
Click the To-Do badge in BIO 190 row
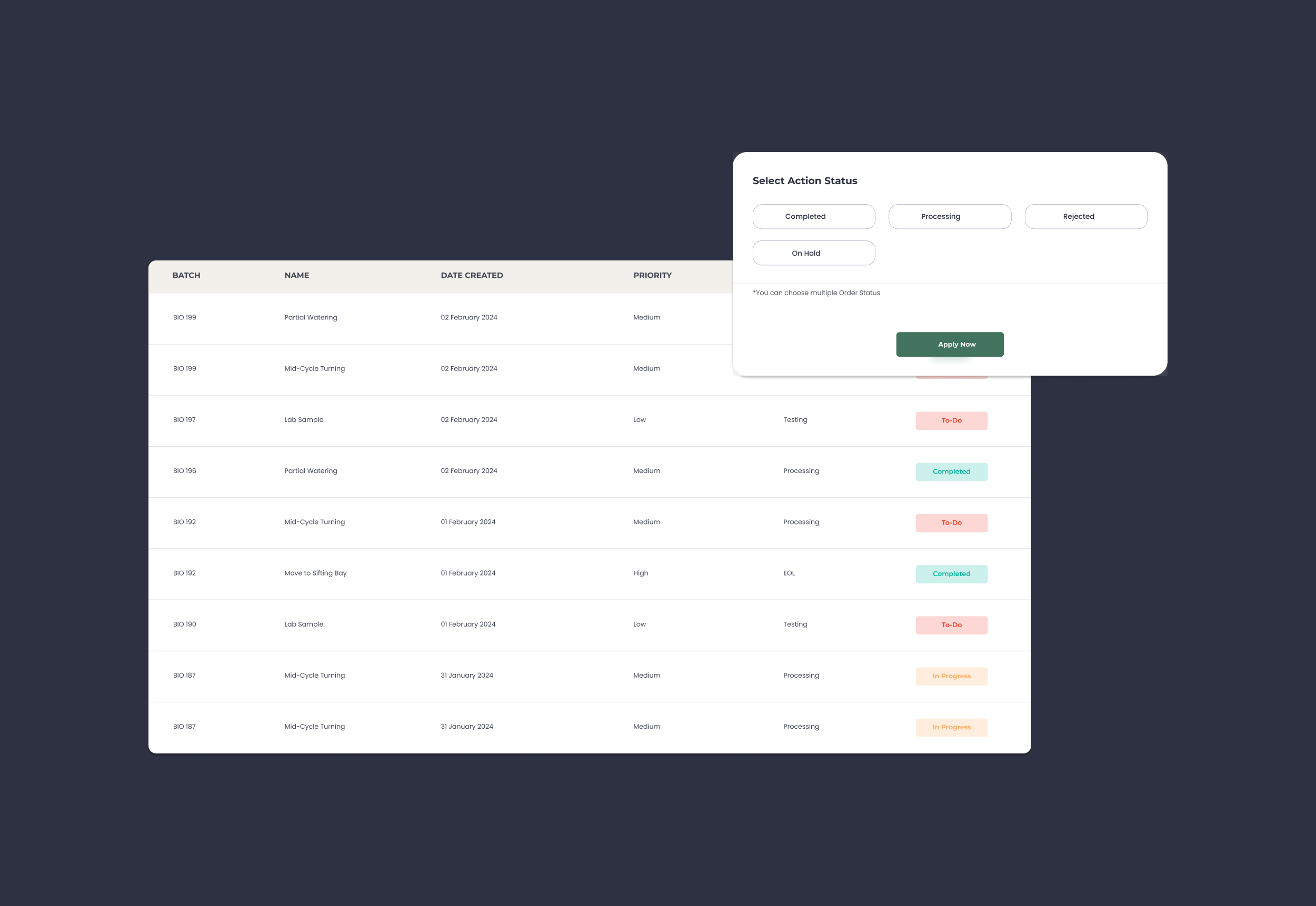pyautogui.click(x=951, y=625)
